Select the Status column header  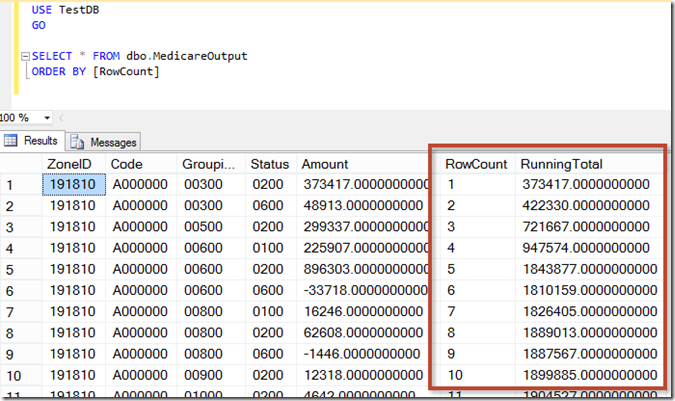269,164
